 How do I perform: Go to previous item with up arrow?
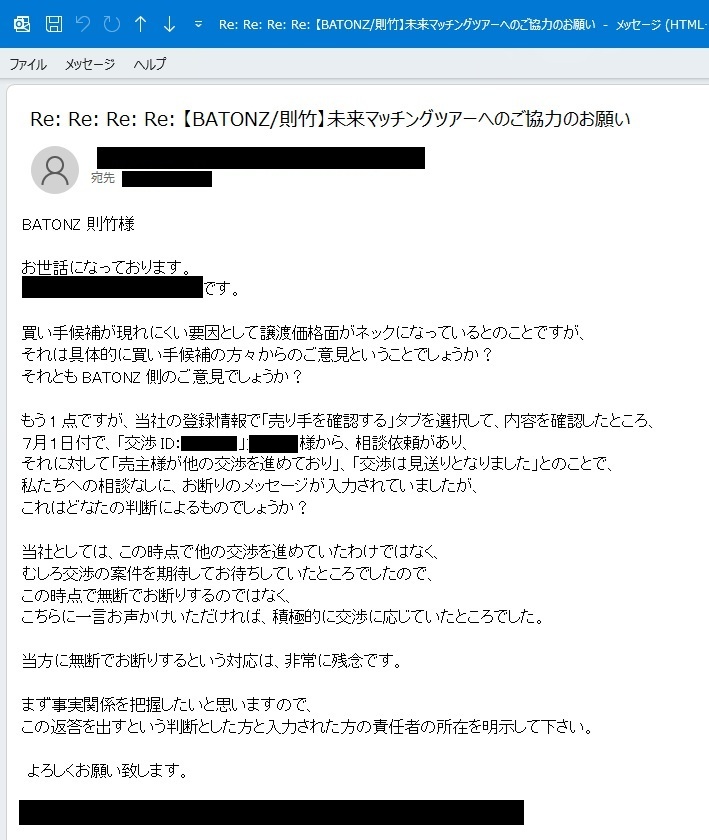pos(140,24)
